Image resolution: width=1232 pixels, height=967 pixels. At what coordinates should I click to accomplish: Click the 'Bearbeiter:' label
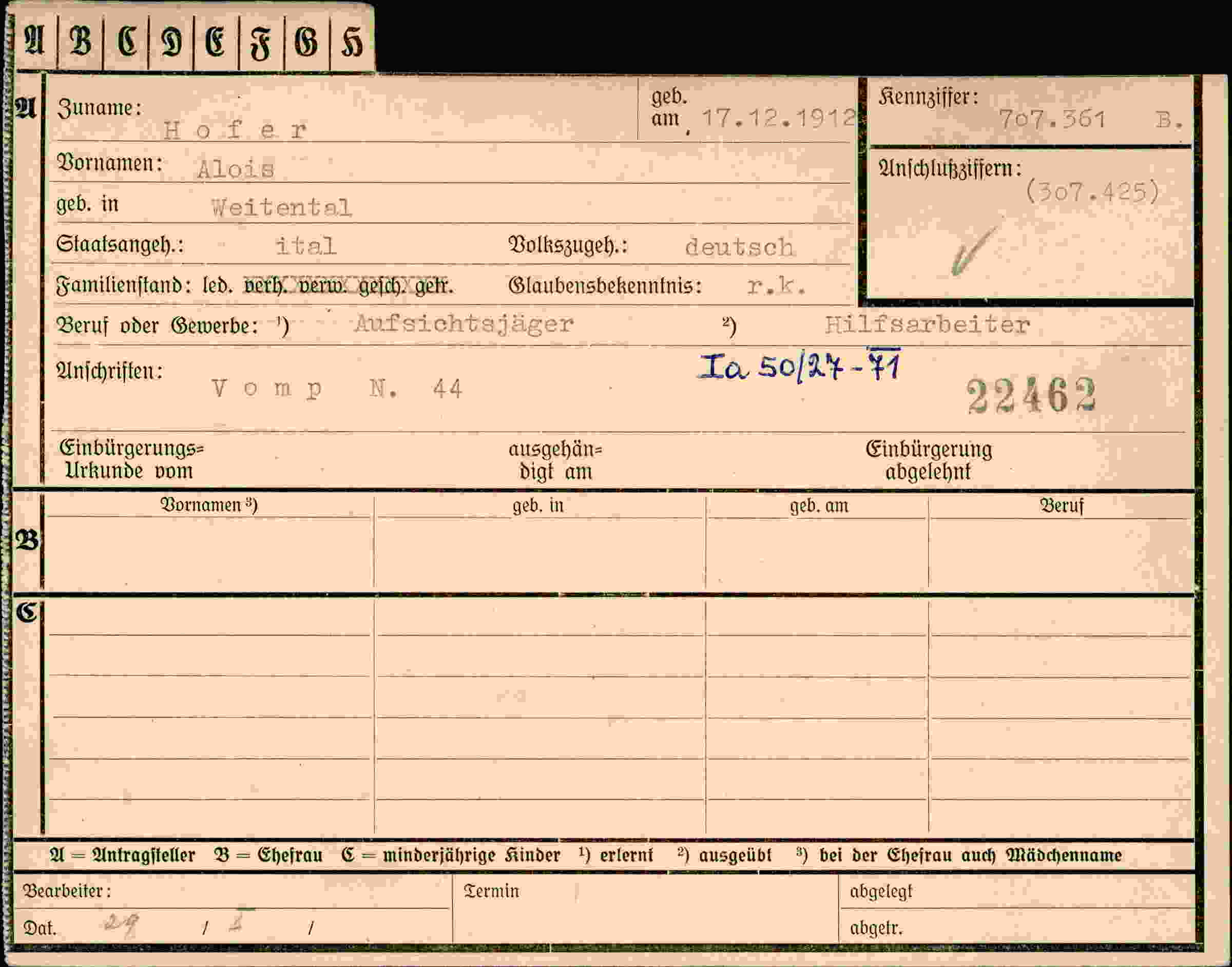point(67,891)
